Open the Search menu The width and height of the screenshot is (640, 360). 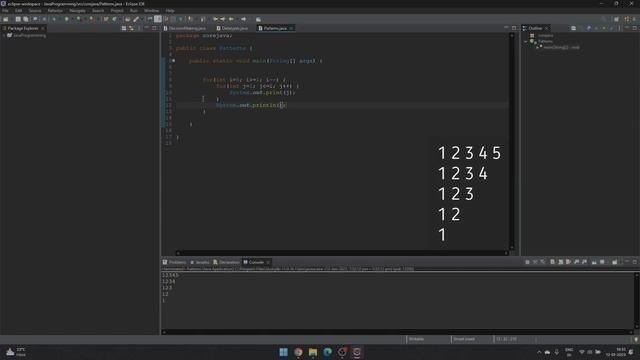(x=98, y=11)
